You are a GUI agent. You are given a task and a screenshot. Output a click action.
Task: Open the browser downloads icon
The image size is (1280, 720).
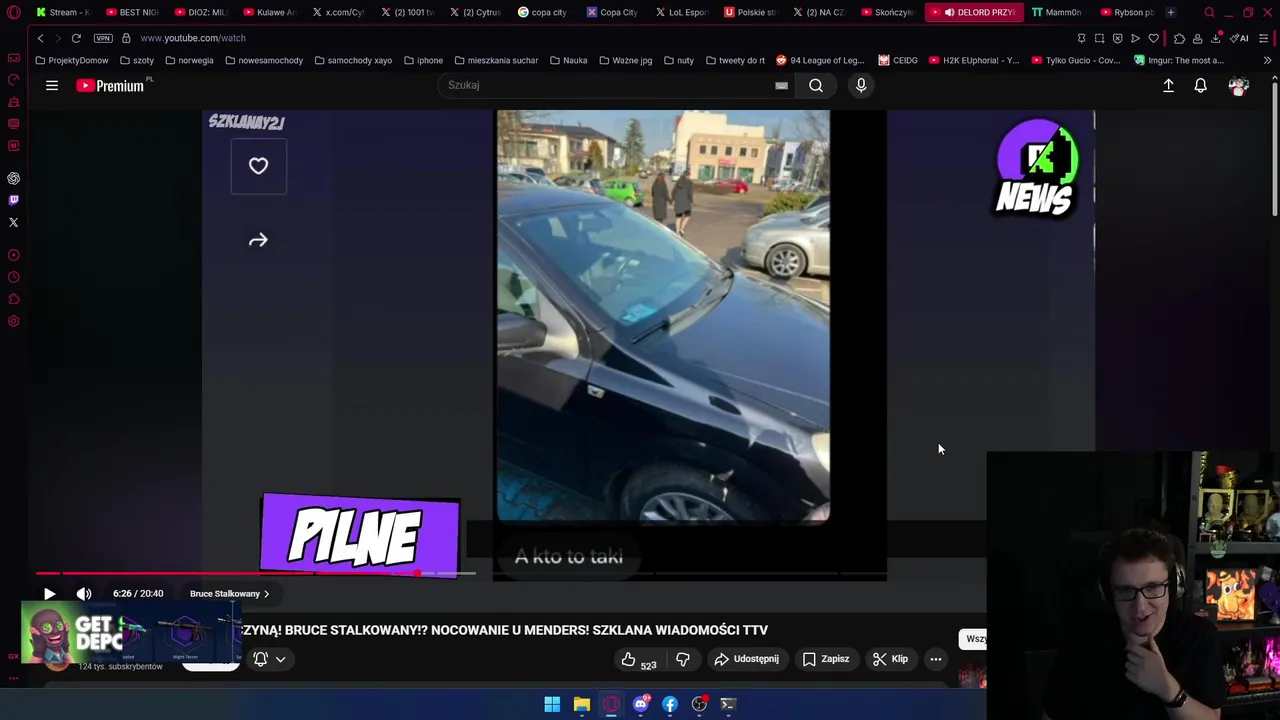(1216, 38)
